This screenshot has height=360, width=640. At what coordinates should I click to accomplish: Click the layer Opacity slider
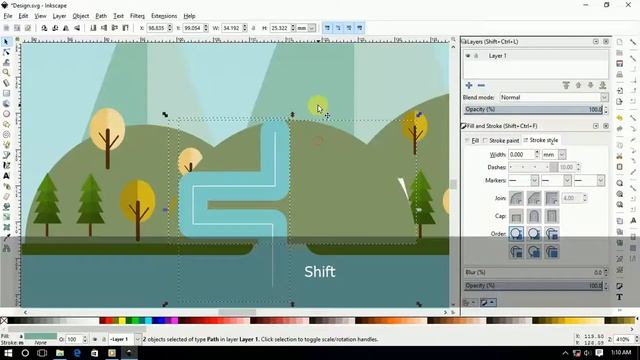click(x=533, y=109)
